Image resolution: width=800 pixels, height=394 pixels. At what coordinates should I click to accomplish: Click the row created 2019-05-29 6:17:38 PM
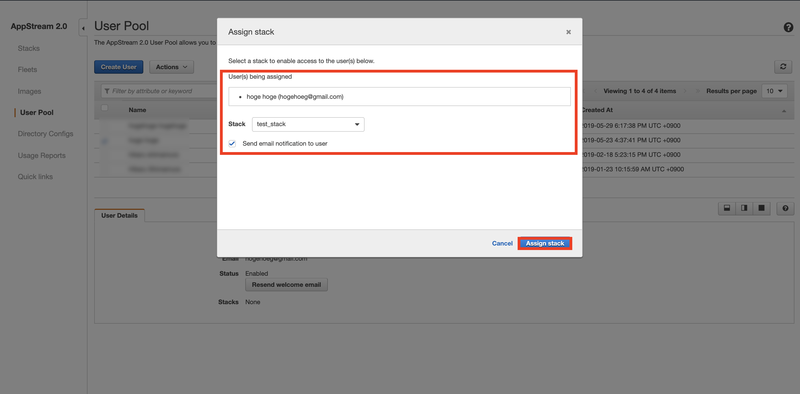[444, 126]
